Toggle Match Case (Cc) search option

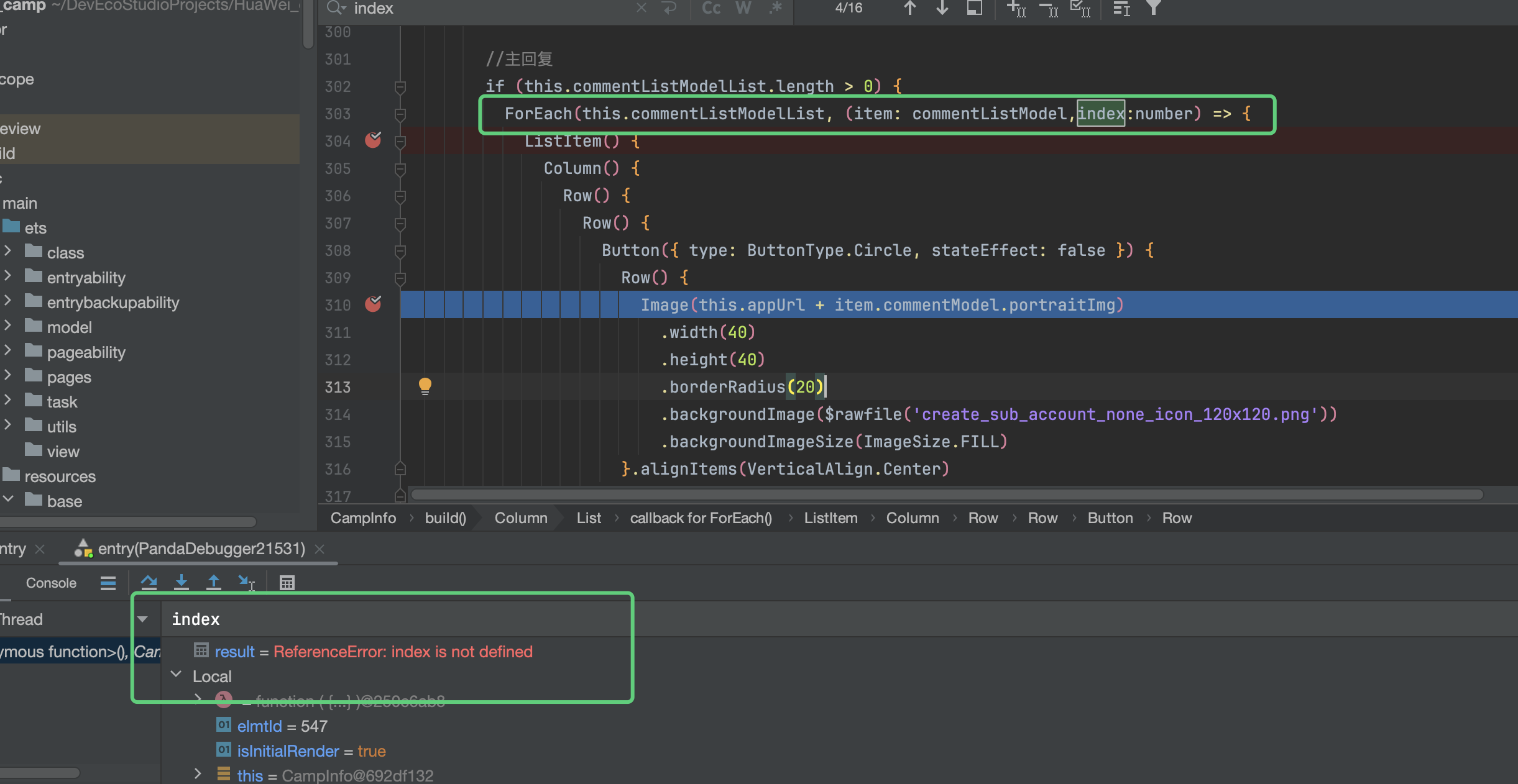point(711,8)
